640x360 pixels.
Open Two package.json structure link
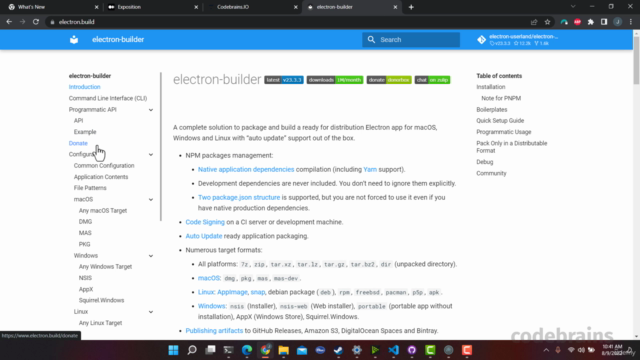(239, 198)
